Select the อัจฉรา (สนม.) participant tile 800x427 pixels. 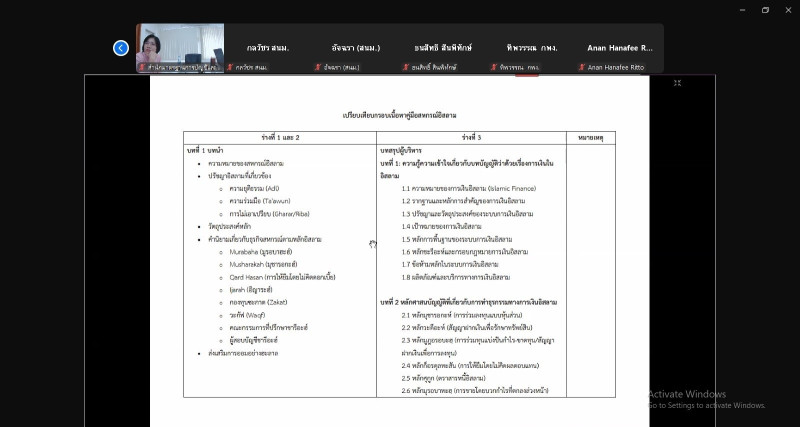[356, 48]
